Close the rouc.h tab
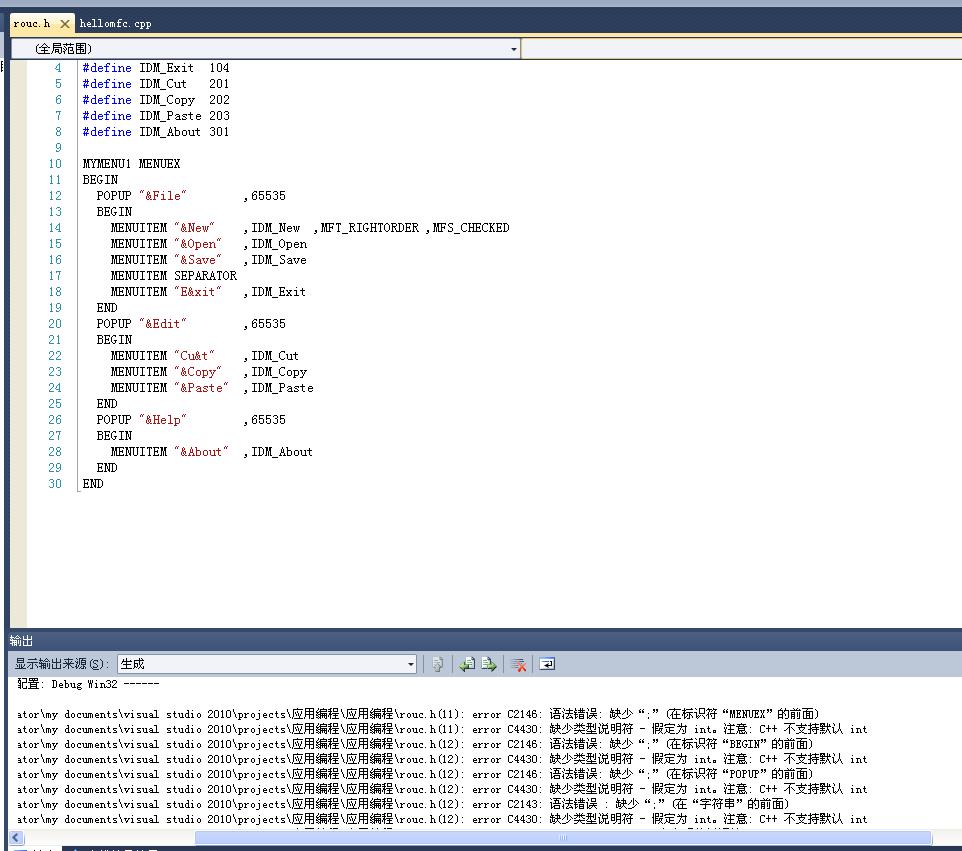The image size is (962, 851). coord(65,23)
